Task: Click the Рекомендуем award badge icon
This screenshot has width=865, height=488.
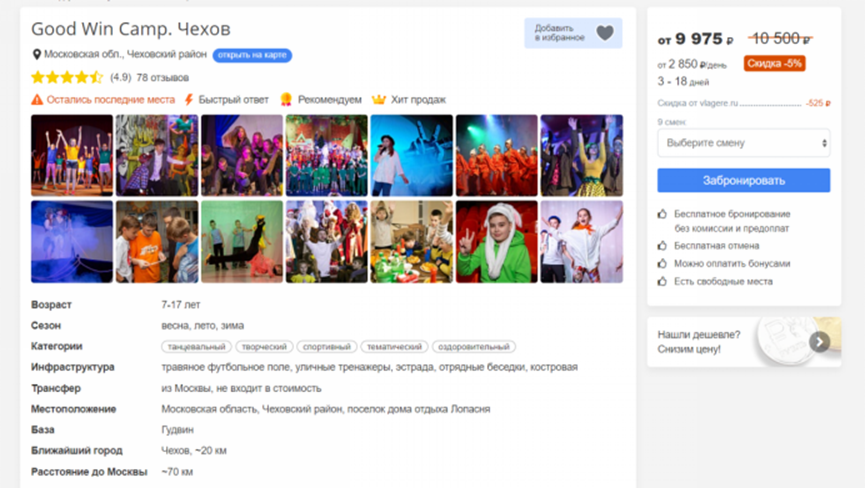Action: pos(286,99)
